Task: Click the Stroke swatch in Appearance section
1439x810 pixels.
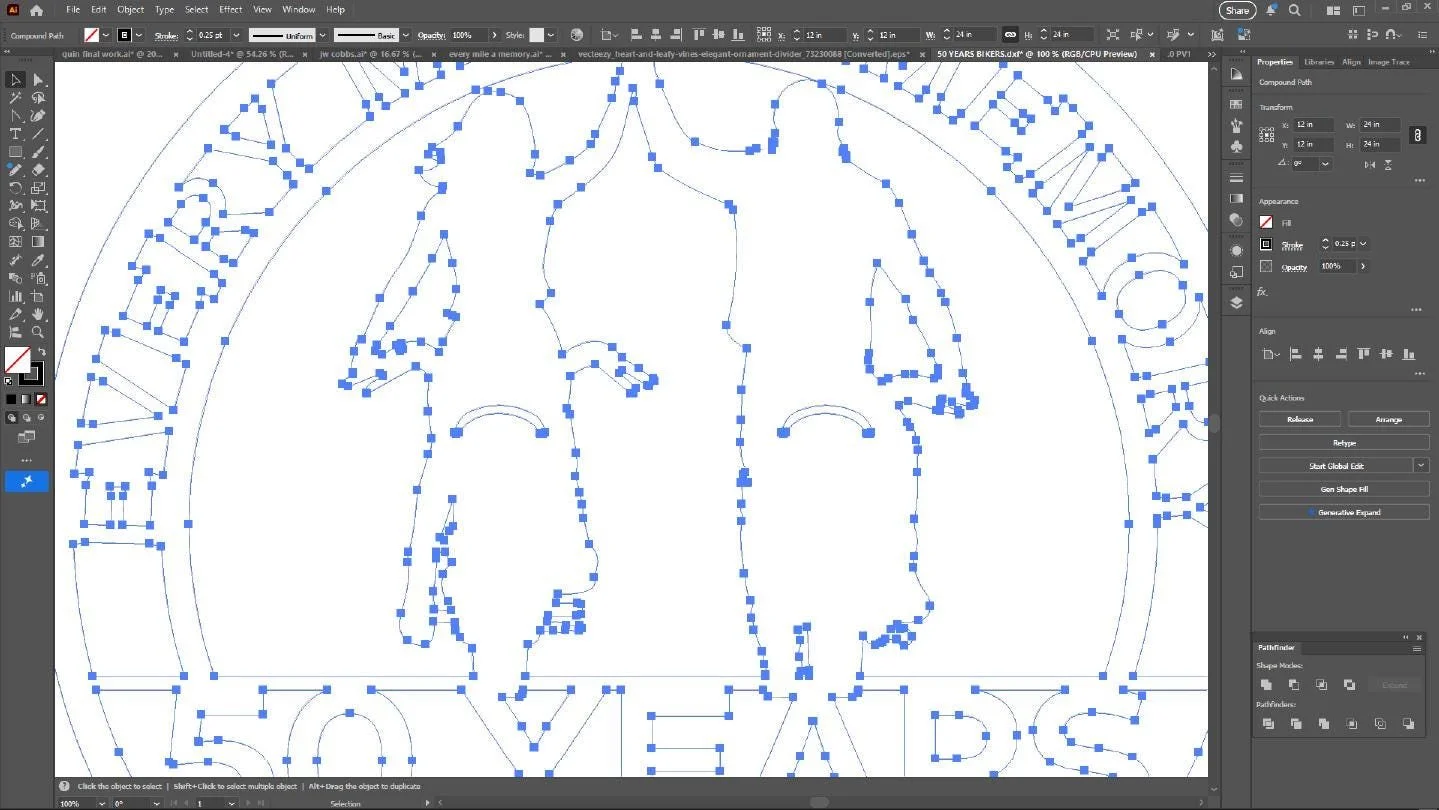Action: [x=1266, y=244]
